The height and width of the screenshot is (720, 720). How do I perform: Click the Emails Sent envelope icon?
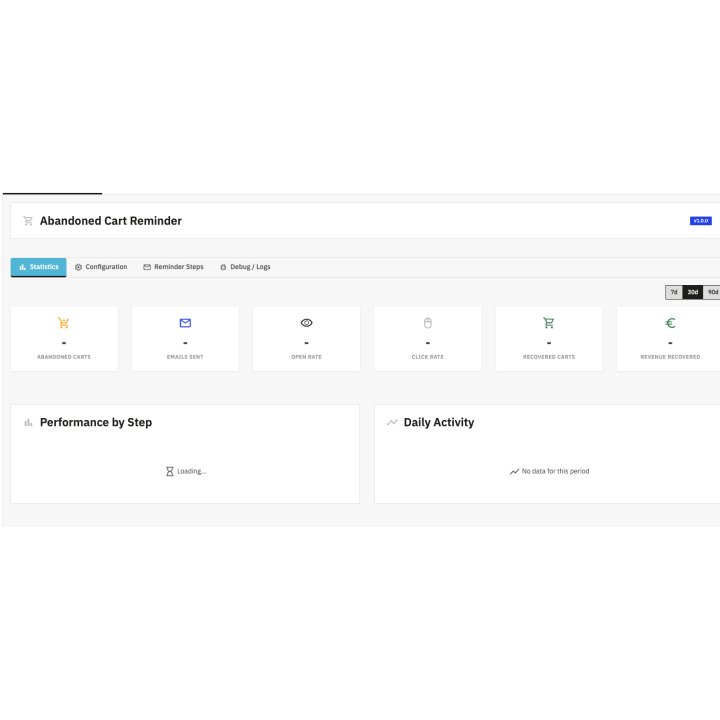185,323
